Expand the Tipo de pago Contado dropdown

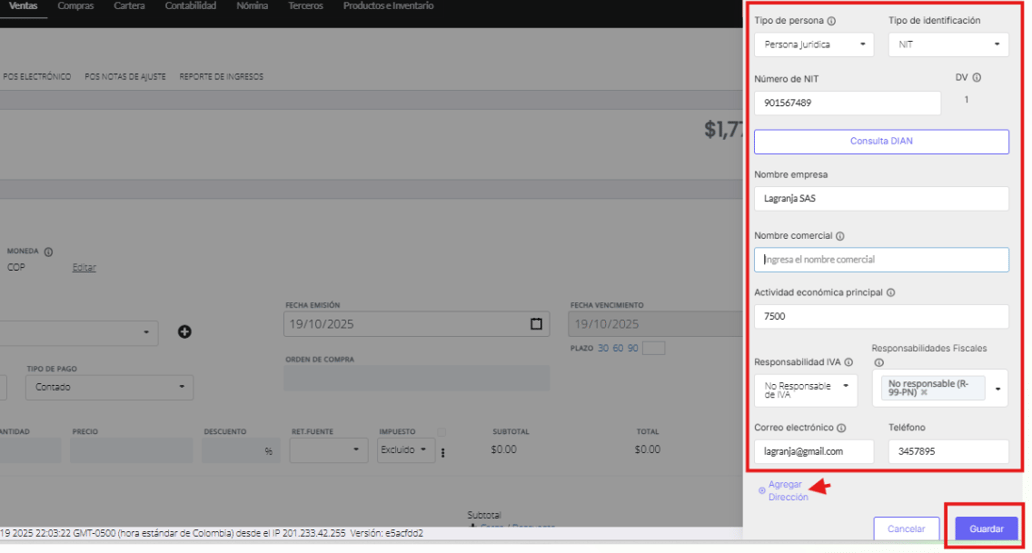click(111, 387)
